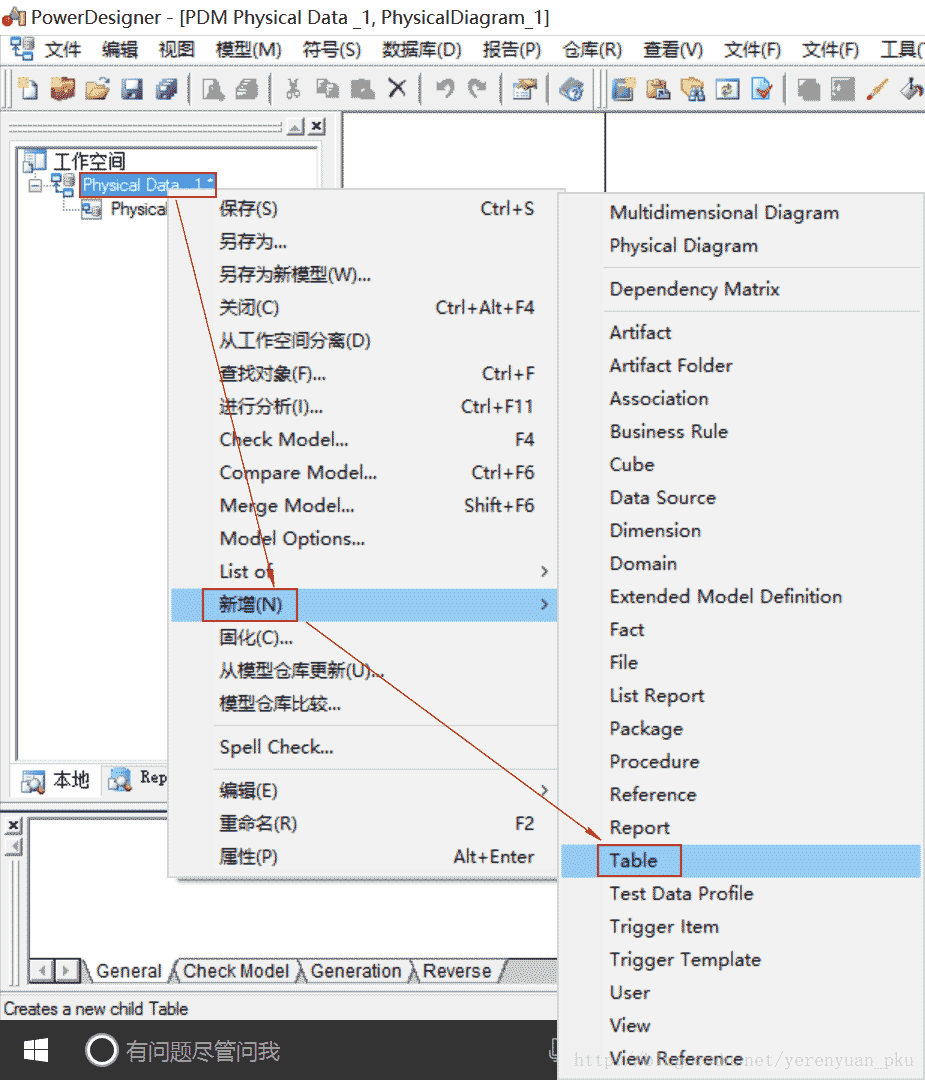Viewport: 925px width, 1080px height.
Task: Click the Delete X toolbar icon
Action: 397,88
